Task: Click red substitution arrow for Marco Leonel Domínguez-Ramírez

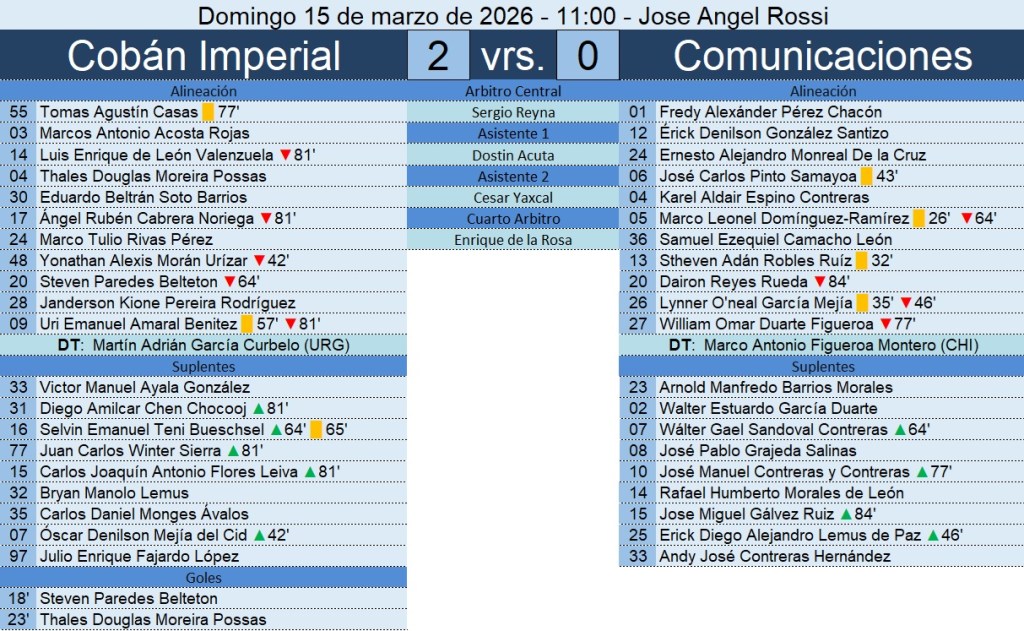Action: [x=966, y=218]
